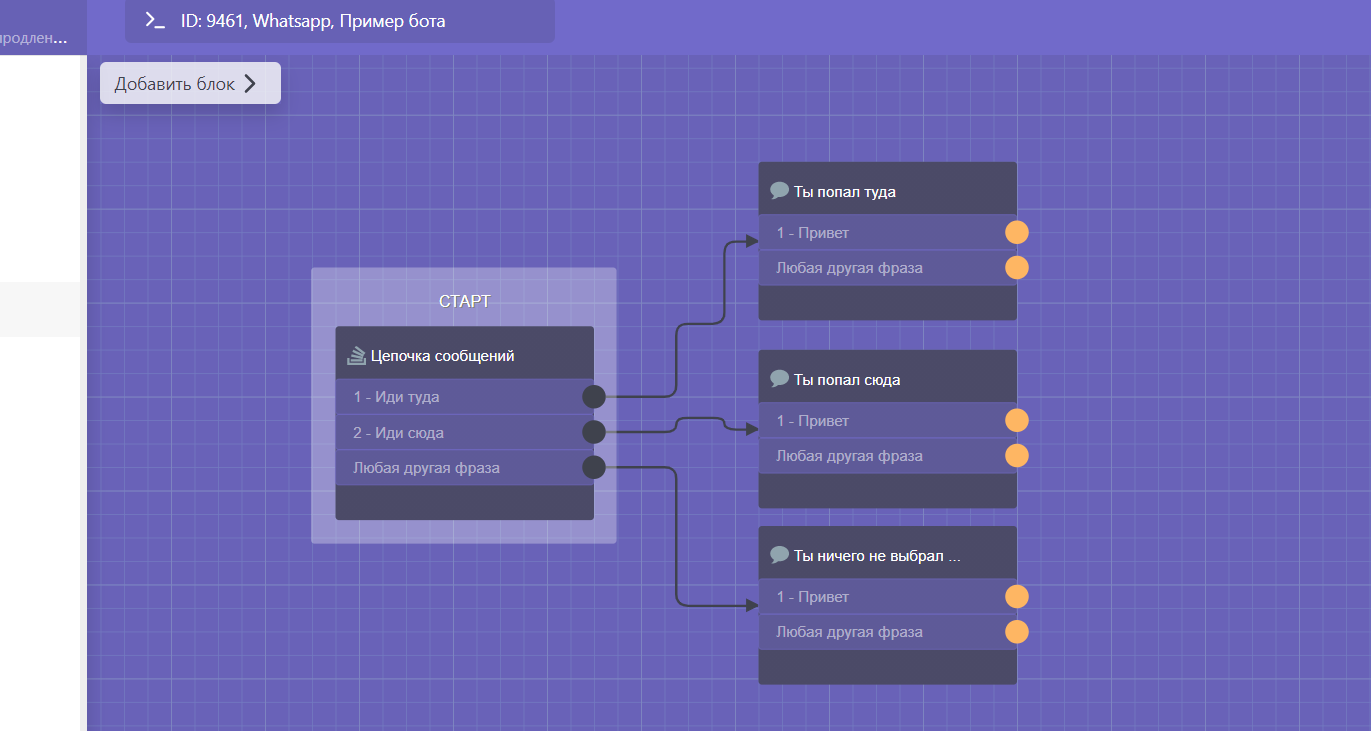The image size is (1371, 731).
Task: Click the stacked messages icon on Цепочка сообщений
Action: [x=357, y=355]
